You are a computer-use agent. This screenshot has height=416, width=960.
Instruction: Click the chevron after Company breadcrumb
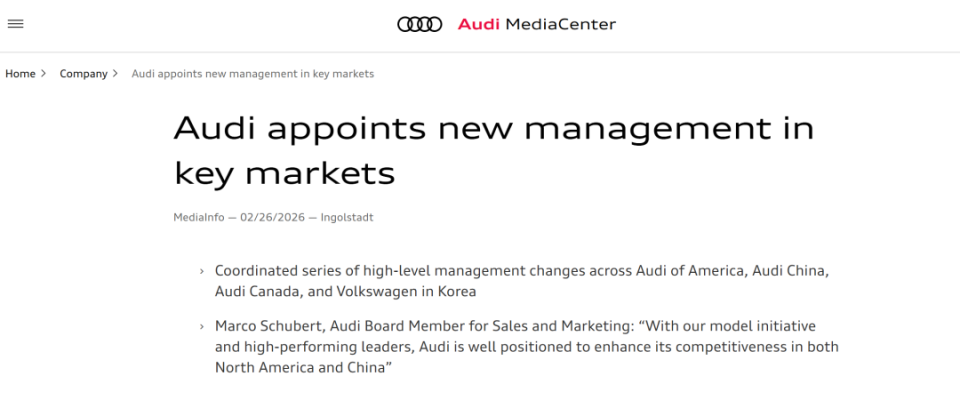tap(116, 74)
